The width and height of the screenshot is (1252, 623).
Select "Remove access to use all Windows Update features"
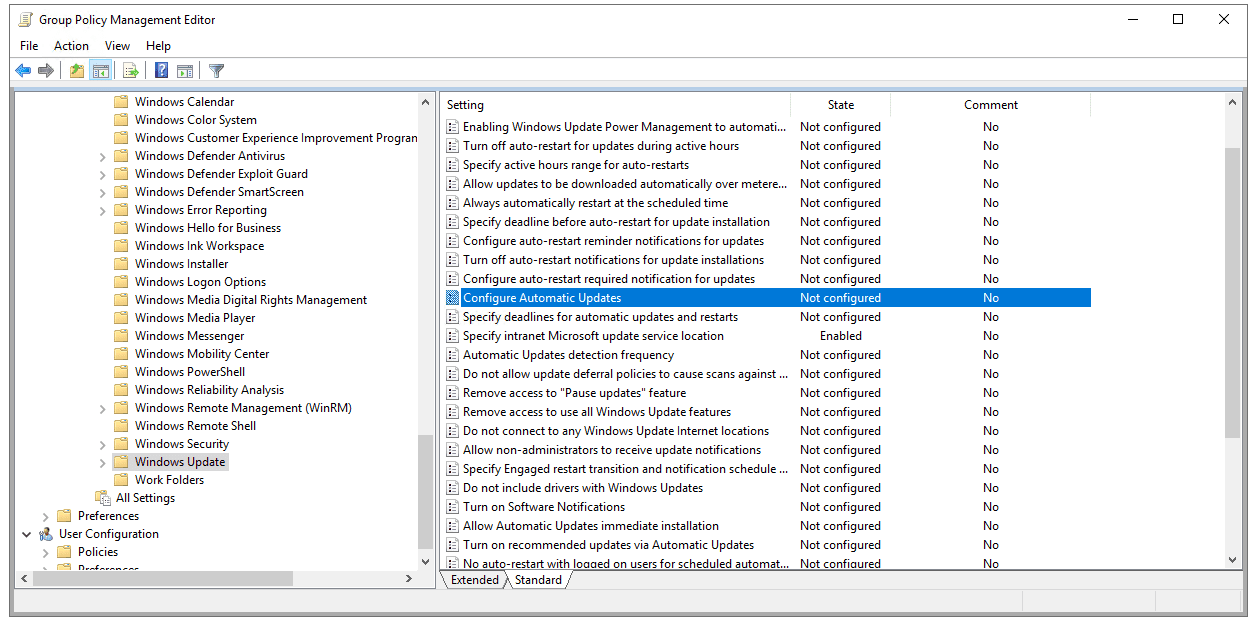(597, 412)
